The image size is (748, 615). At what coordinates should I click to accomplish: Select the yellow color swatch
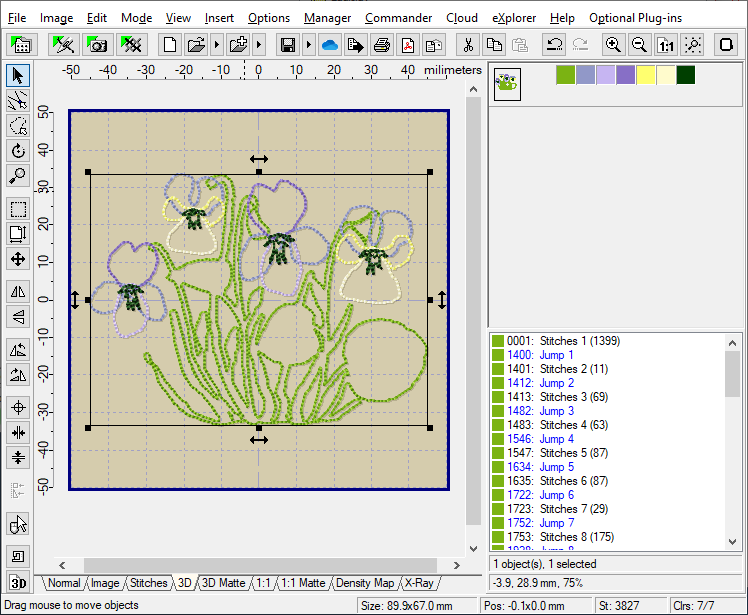point(645,75)
